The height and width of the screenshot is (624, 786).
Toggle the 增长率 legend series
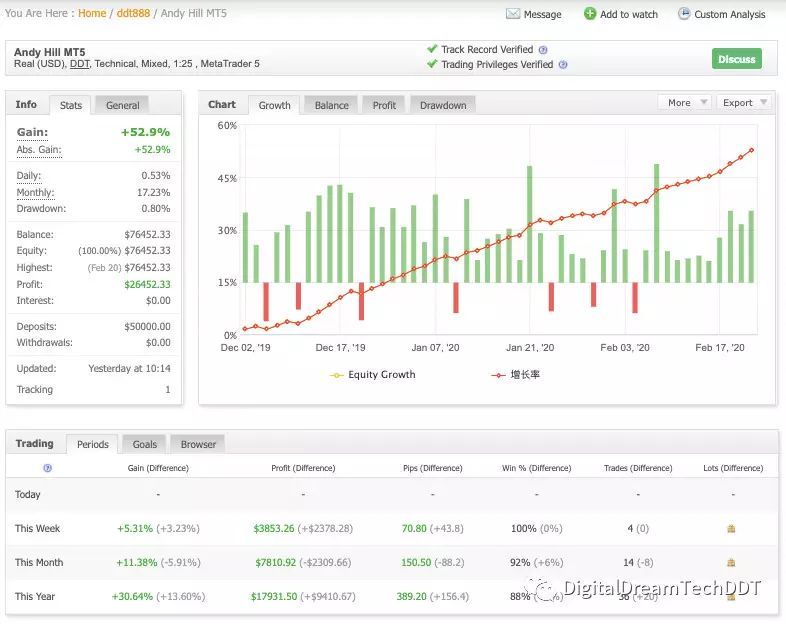(x=515, y=375)
